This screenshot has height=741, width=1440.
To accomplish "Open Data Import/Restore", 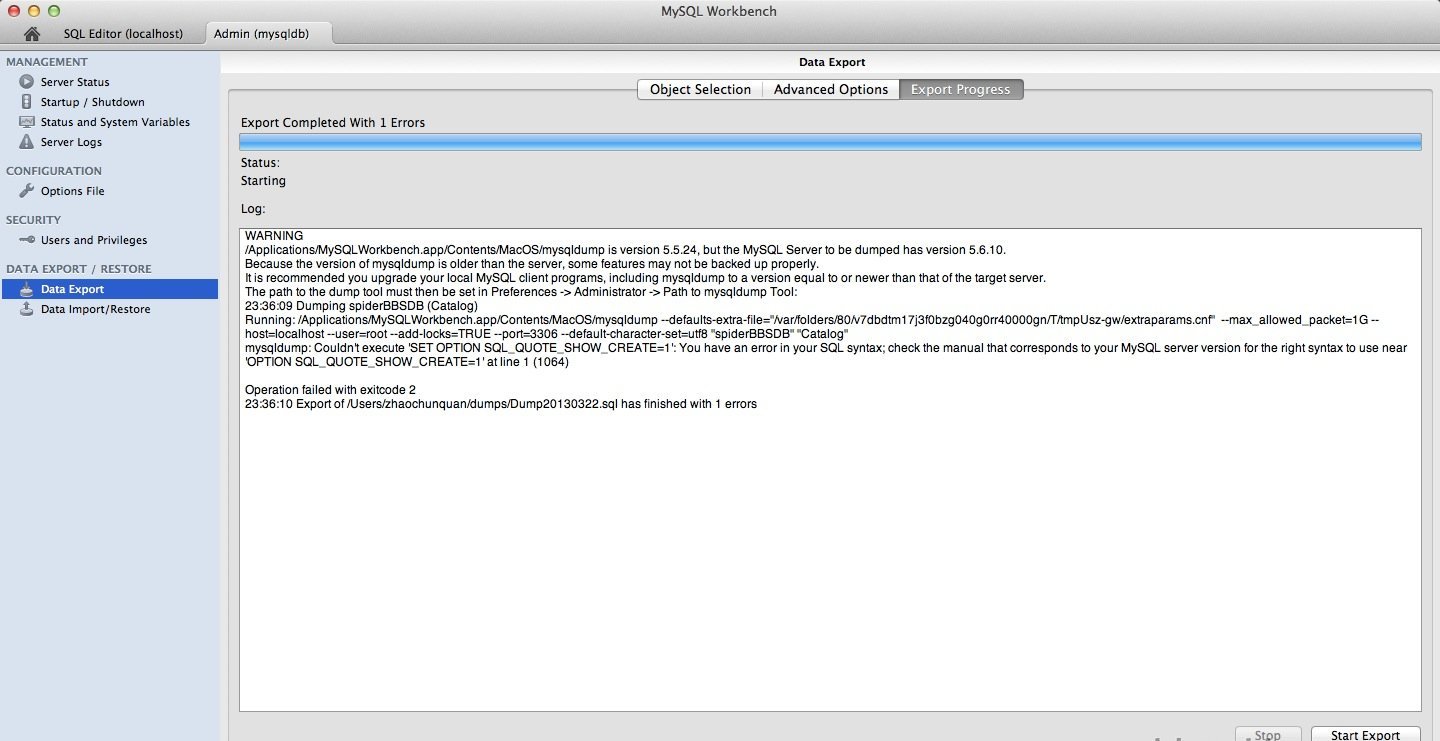I will [x=95, y=309].
